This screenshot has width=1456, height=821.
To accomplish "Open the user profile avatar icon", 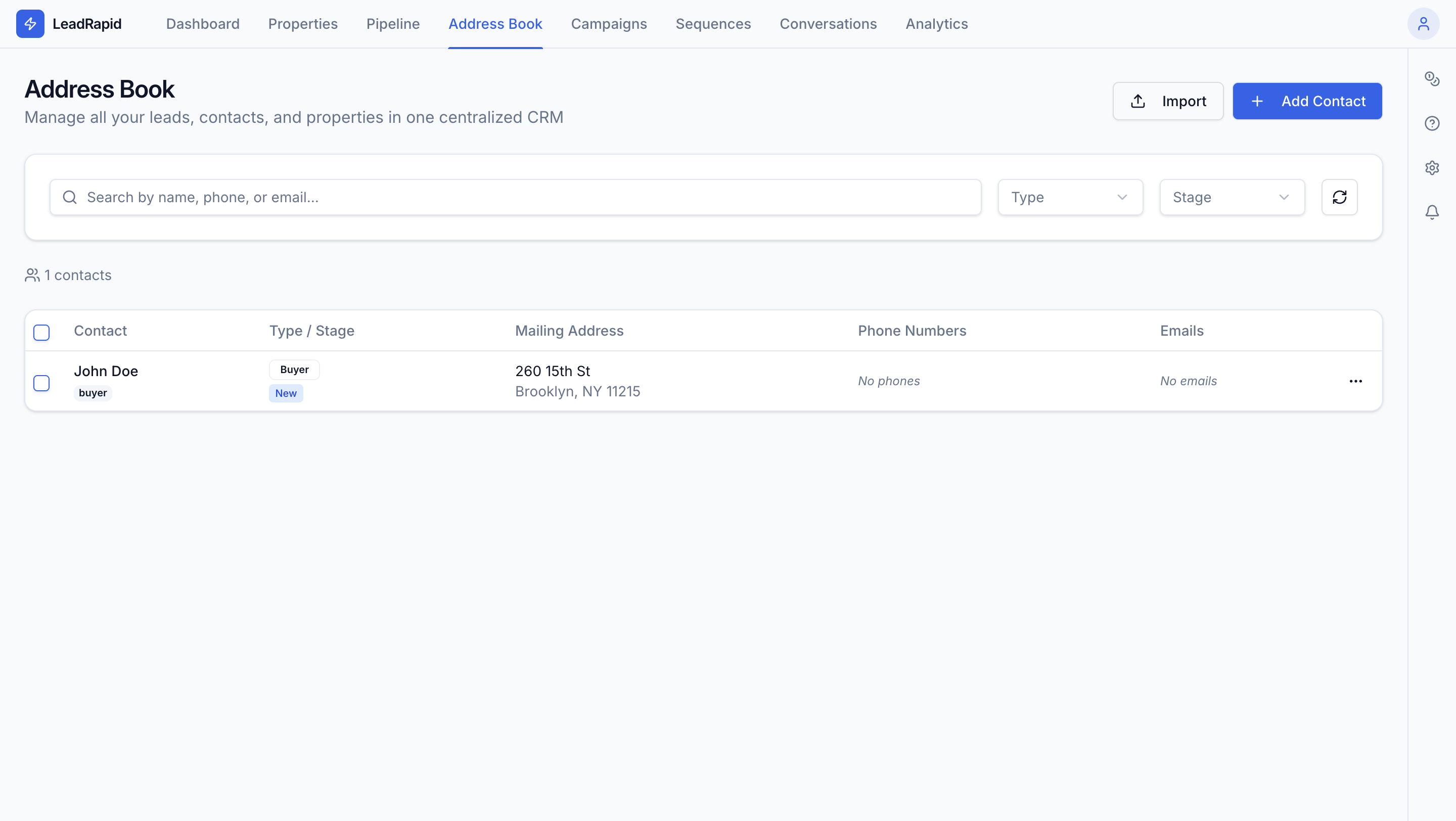I will coord(1423,24).
